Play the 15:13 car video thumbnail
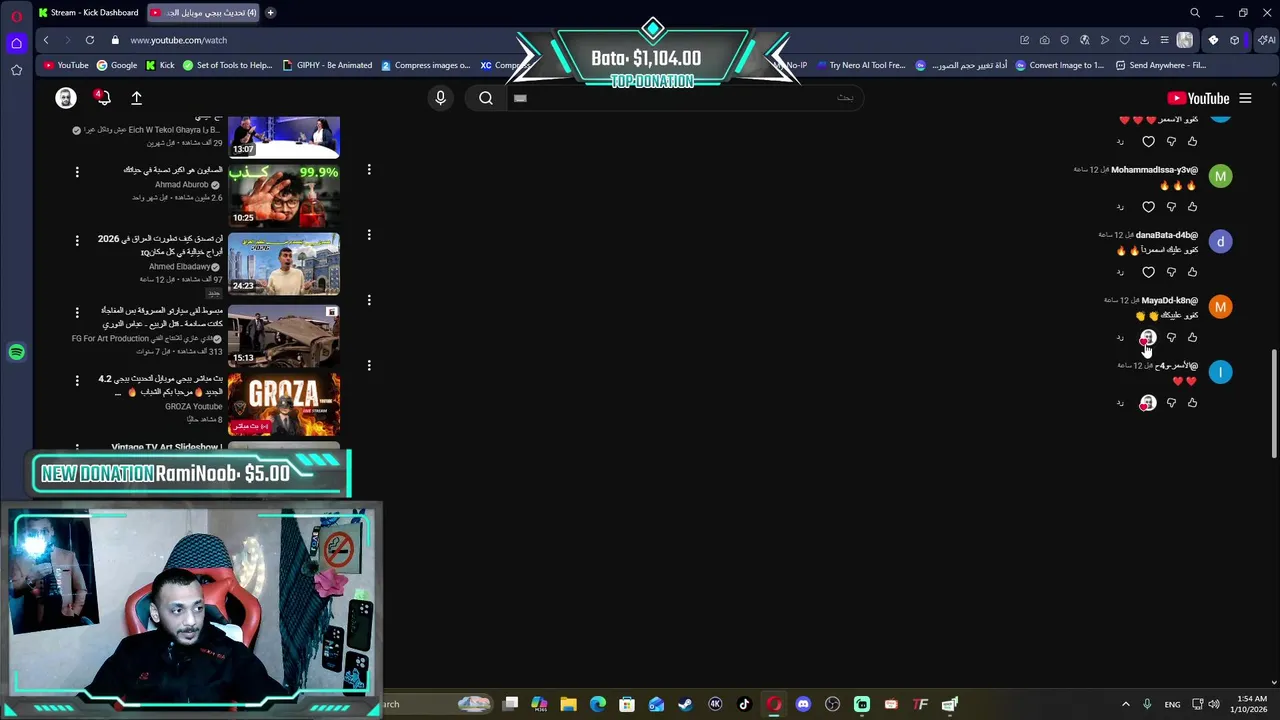 284,335
